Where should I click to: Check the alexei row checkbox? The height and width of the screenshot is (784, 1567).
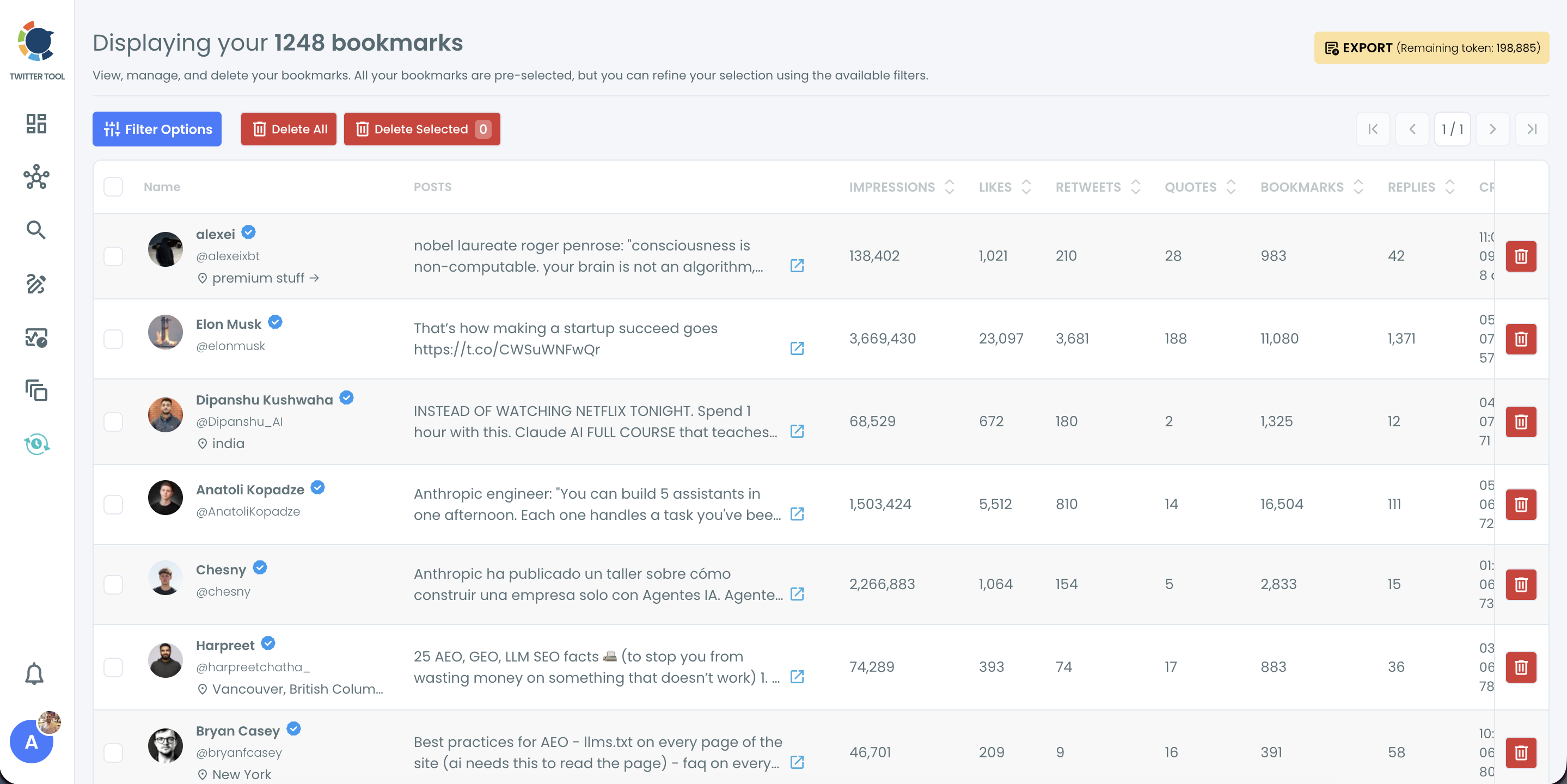tap(113, 256)
